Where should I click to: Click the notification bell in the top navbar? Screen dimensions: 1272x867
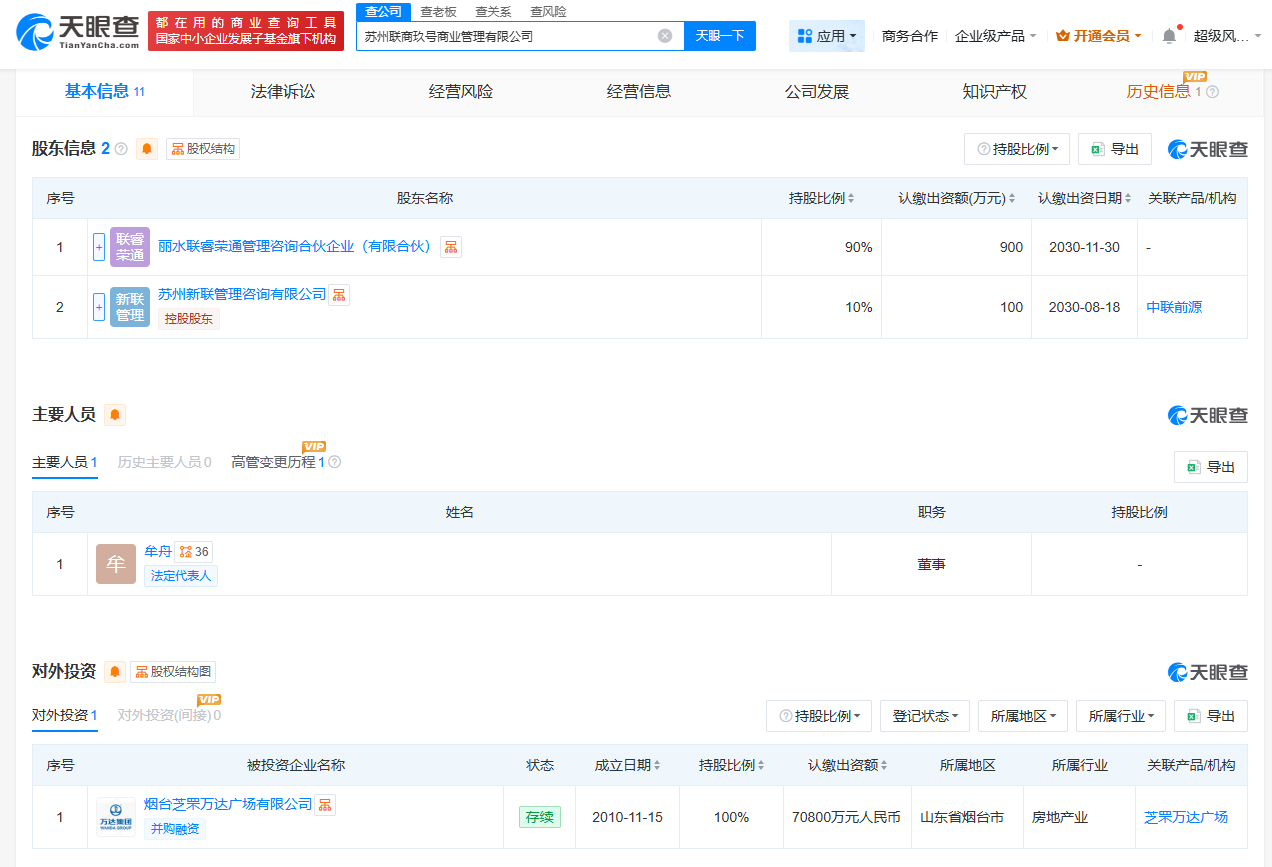1168,35
